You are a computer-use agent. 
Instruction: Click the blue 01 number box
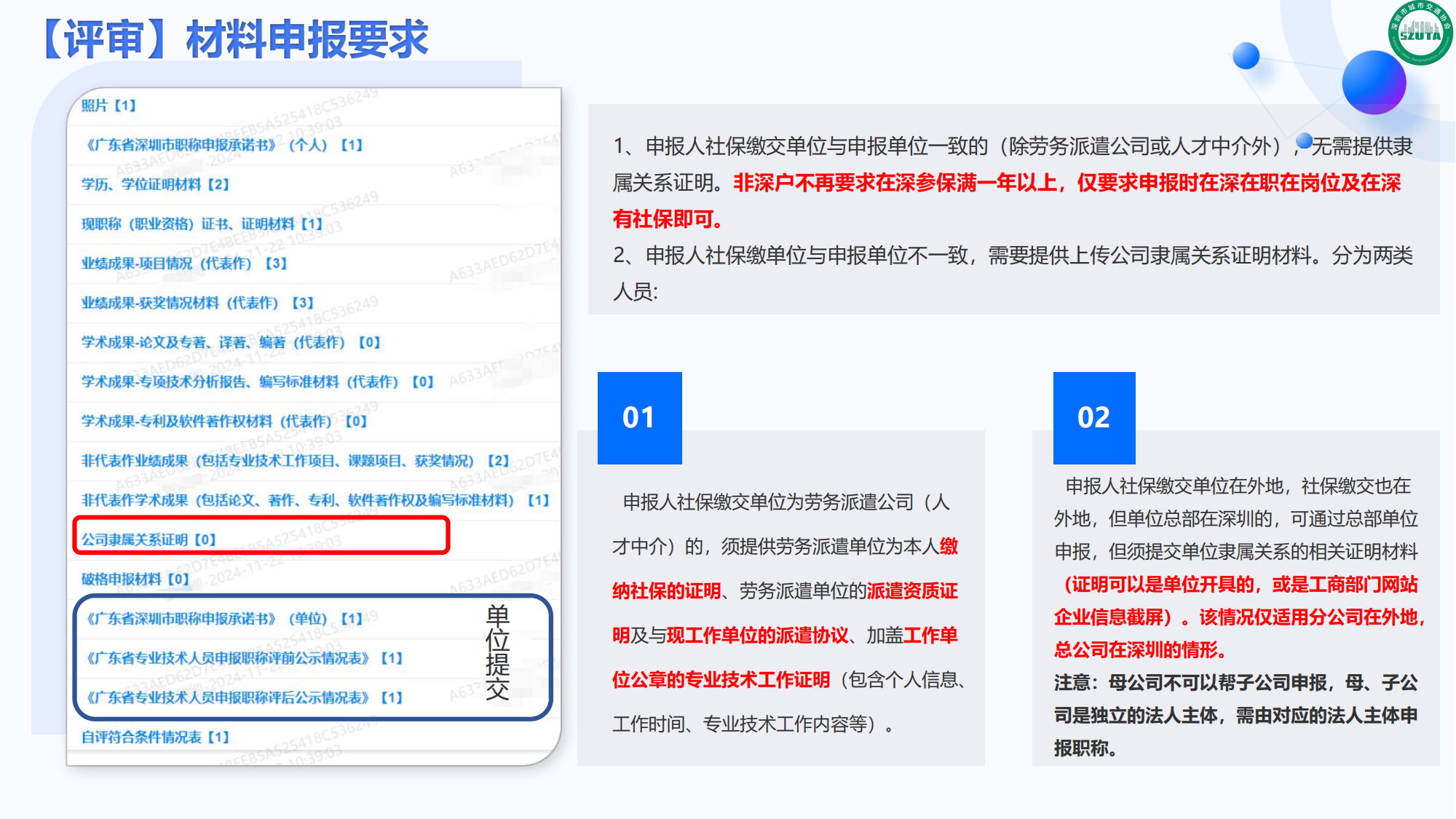pos(639,418)
